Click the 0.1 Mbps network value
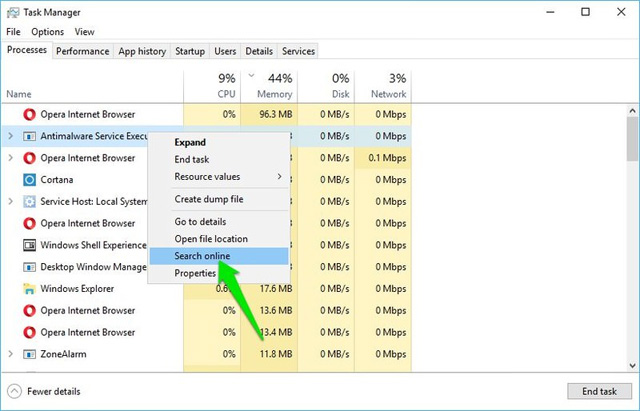The width and height of the screenshot is (640, 411). point(387,158)
